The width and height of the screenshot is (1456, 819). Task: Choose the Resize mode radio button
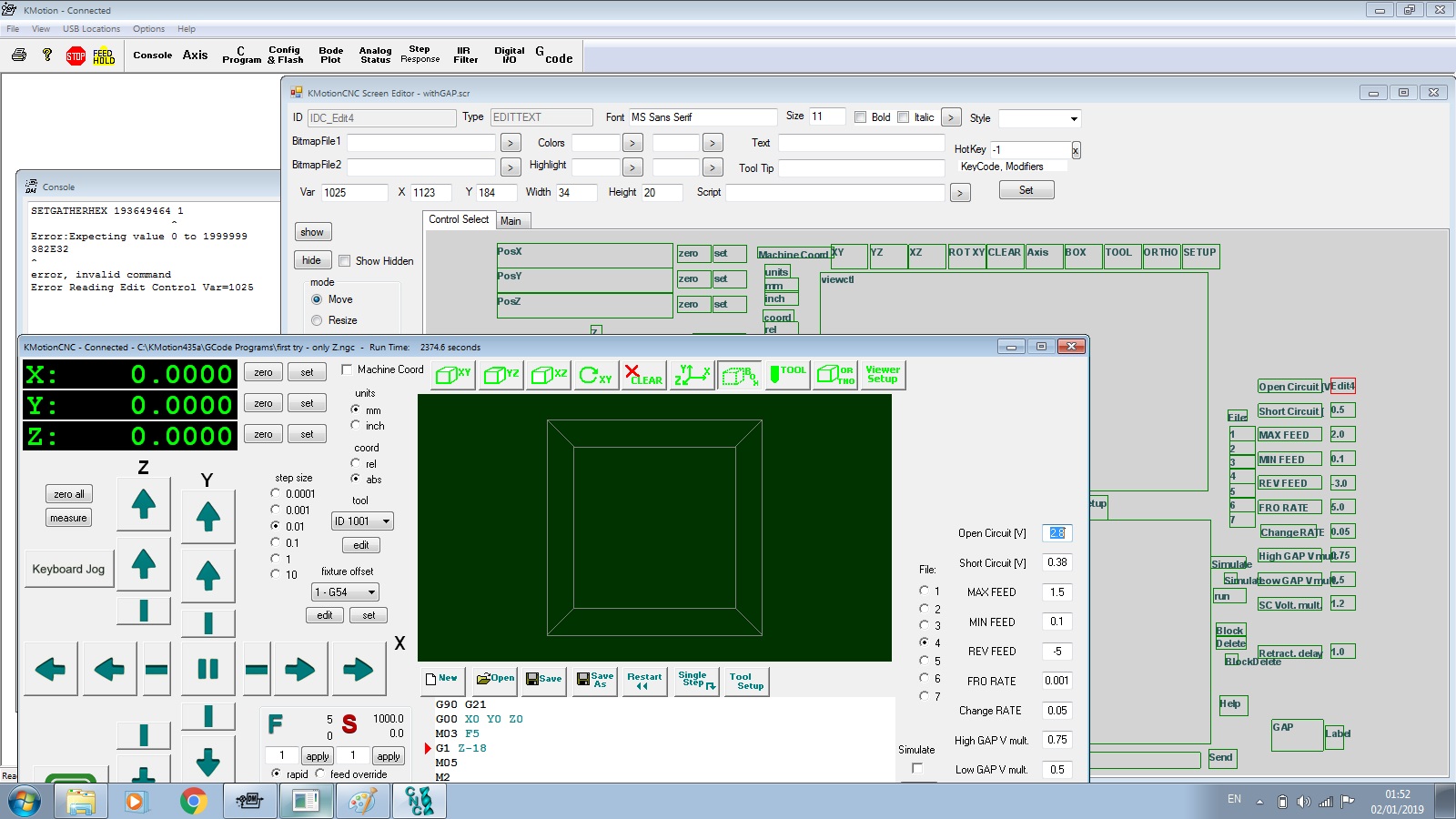point(317,320)
